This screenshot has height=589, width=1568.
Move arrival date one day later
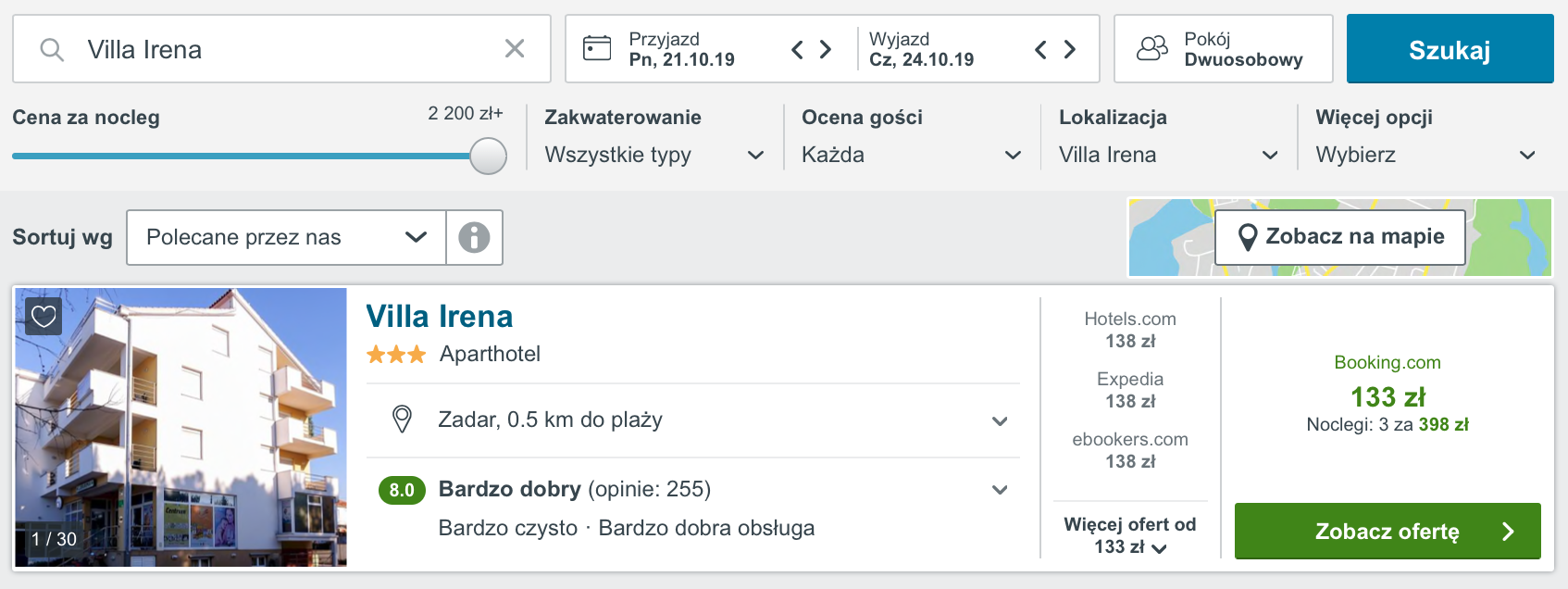point(826,49)
